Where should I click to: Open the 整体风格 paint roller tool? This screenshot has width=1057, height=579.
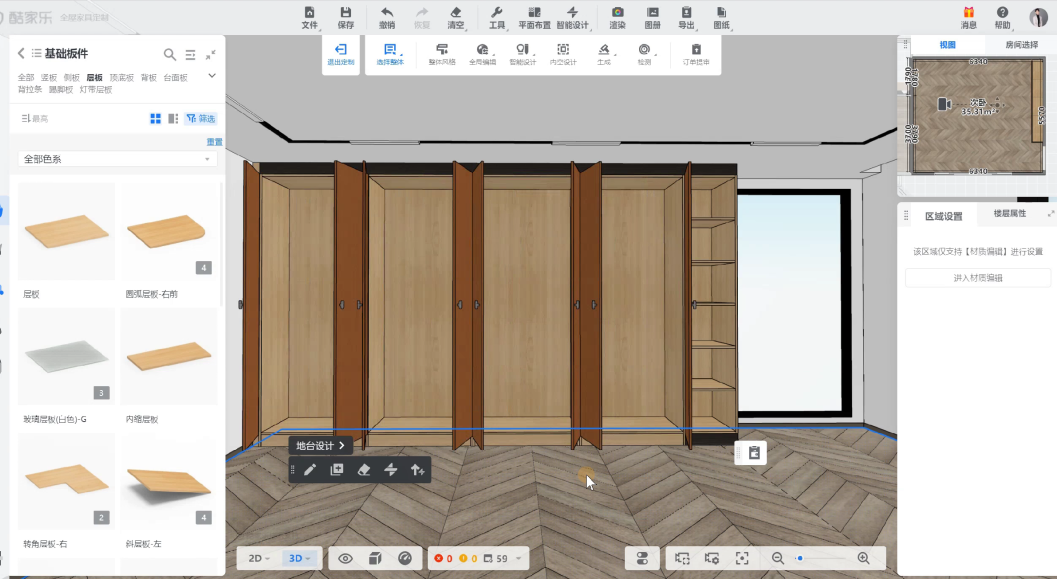click(442, 49)
